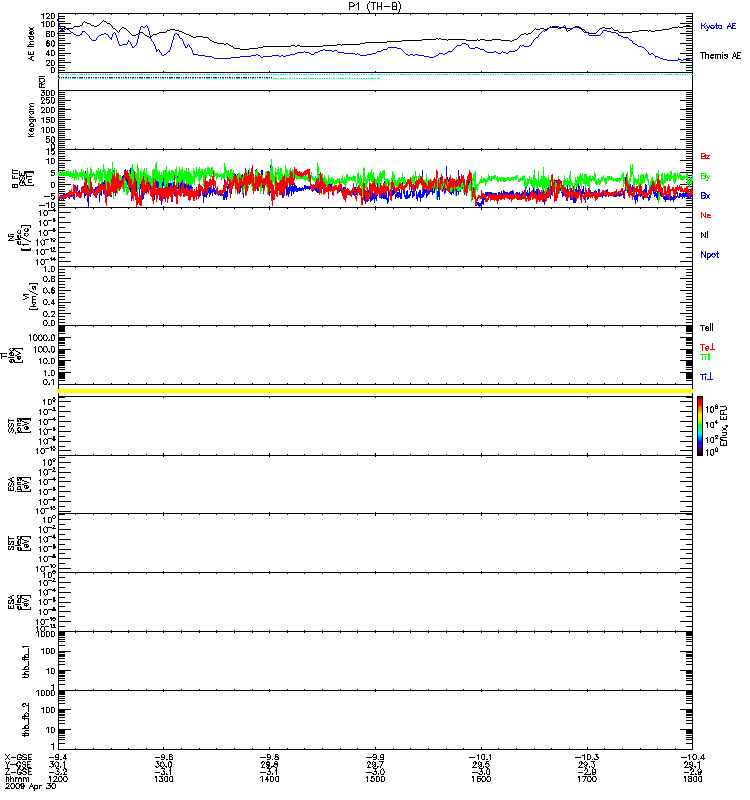Click the 'ROI' panel label

(42, 82)
